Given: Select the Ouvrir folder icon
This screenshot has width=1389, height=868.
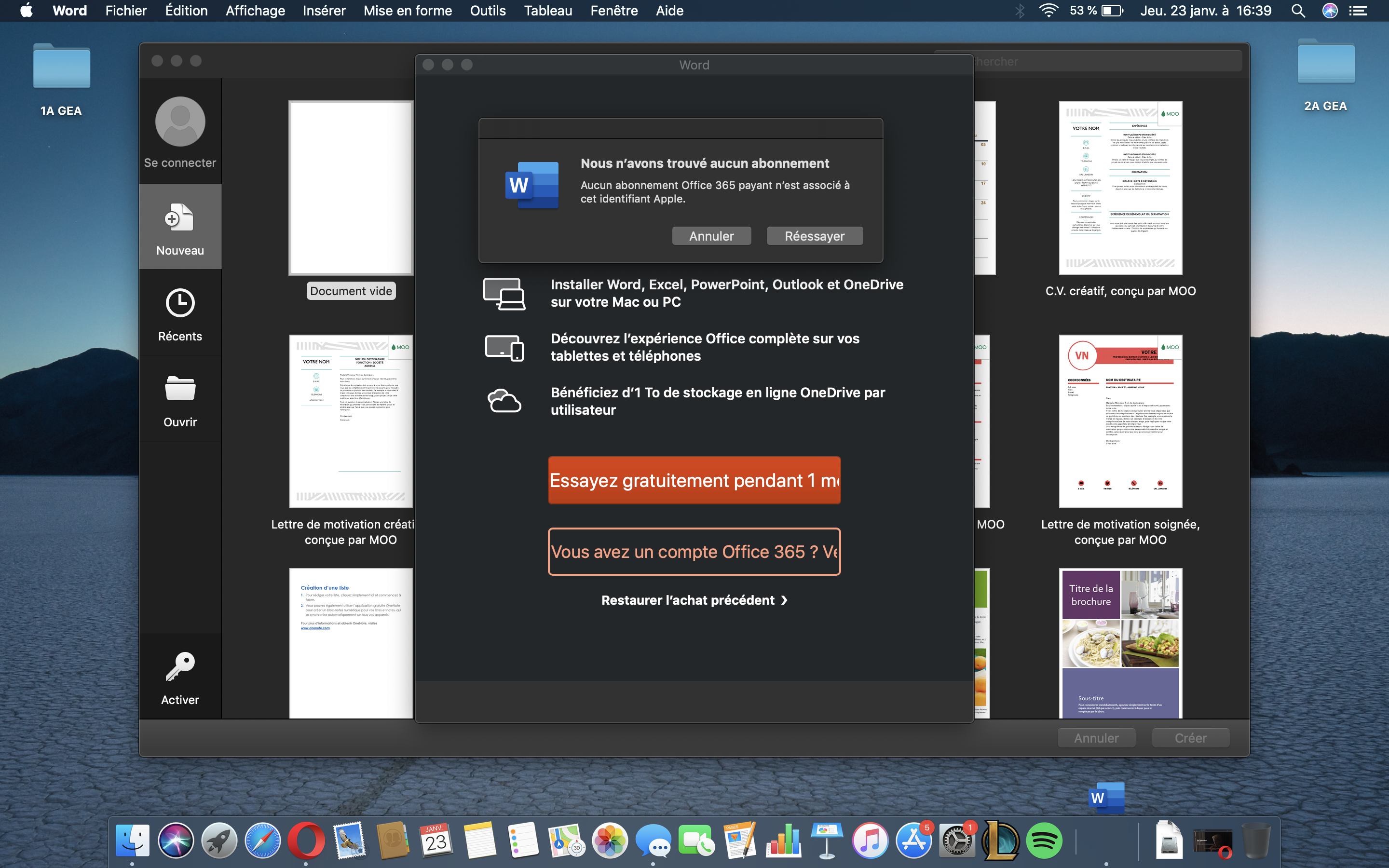Looking at the screenshot, I should (179, 389).
